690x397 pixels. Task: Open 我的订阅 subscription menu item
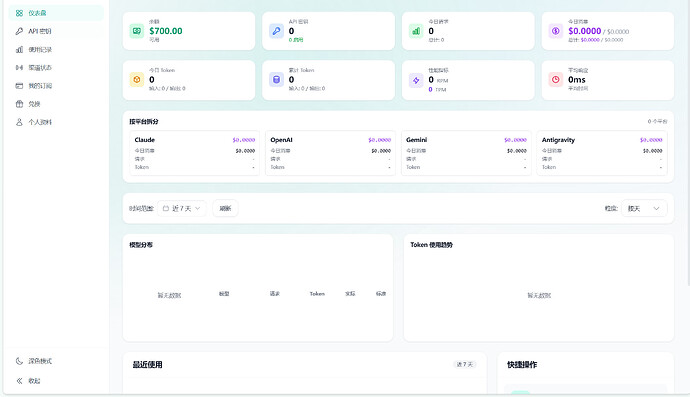pyautogui.click(x=56, y=86)
